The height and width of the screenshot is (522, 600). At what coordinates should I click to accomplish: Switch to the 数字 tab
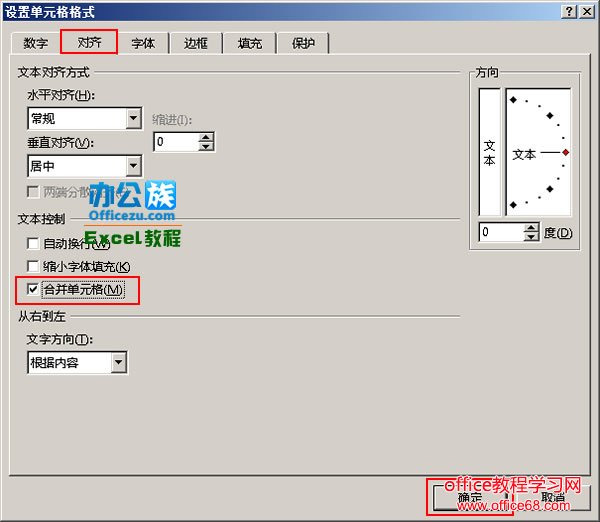[x=36, y=43]
